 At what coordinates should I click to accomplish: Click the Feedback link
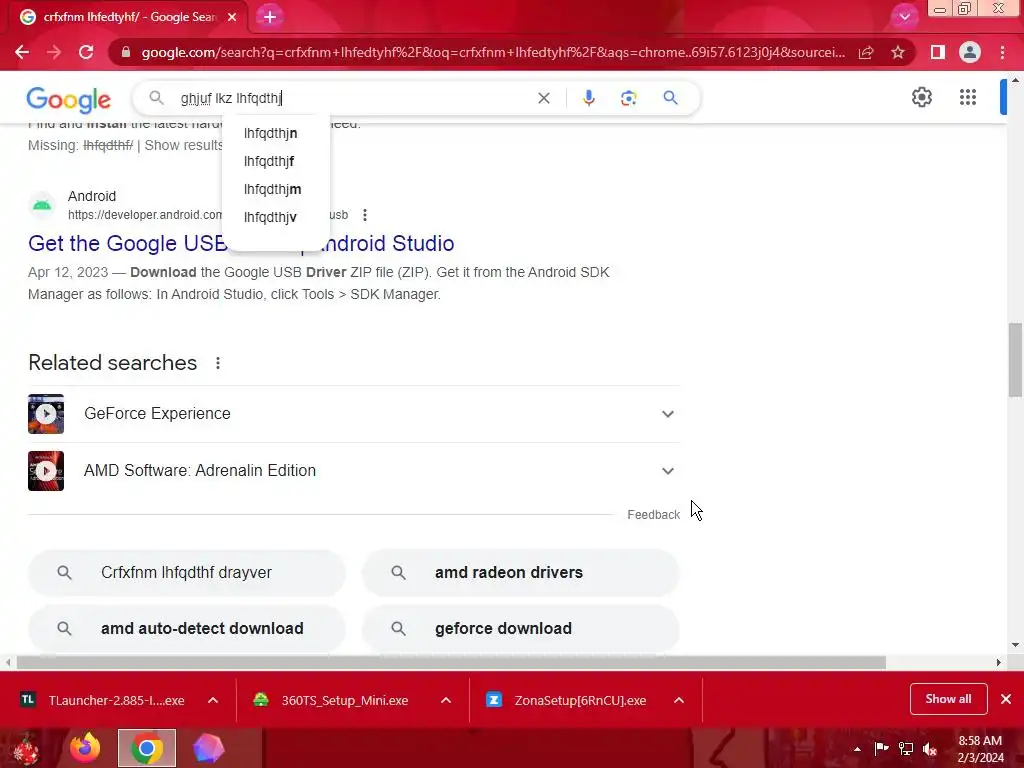[x=653, y=515]
